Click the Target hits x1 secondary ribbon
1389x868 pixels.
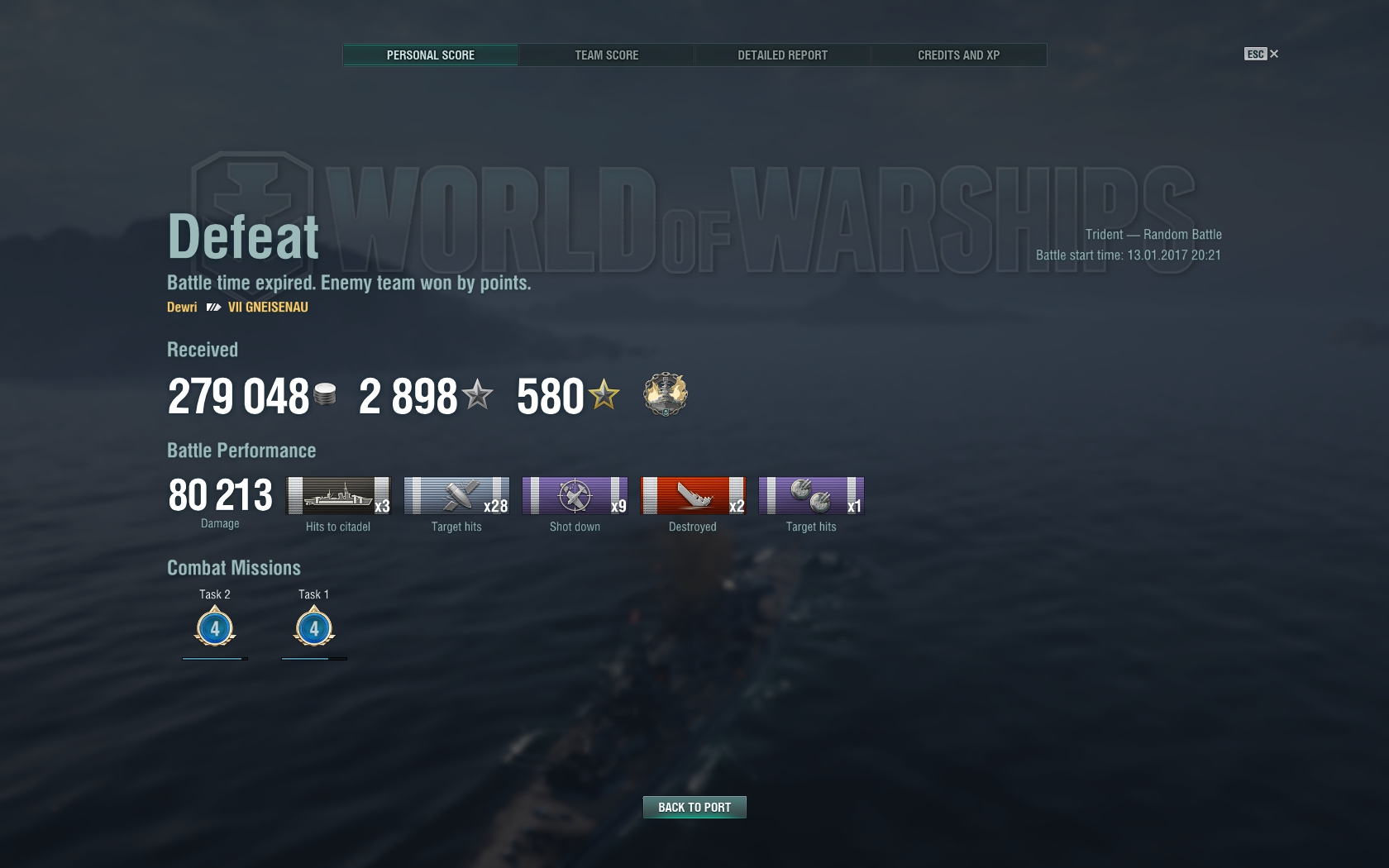pos(811,495)
